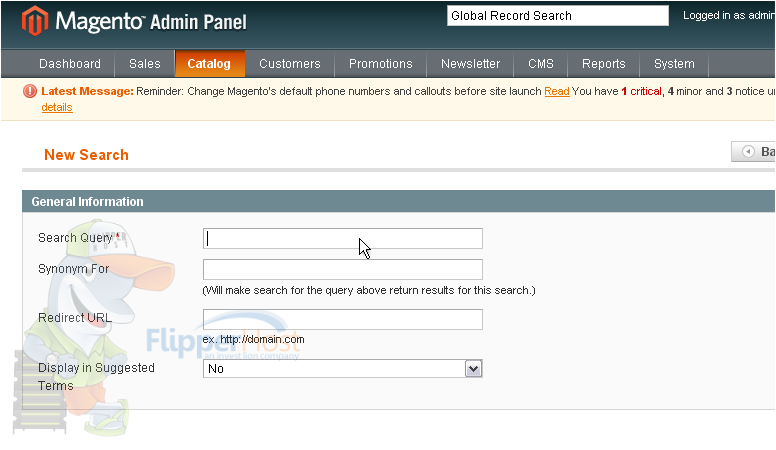Follow the Read link in message
Viewport: 776px width, 450px height.
pos(557,91)
